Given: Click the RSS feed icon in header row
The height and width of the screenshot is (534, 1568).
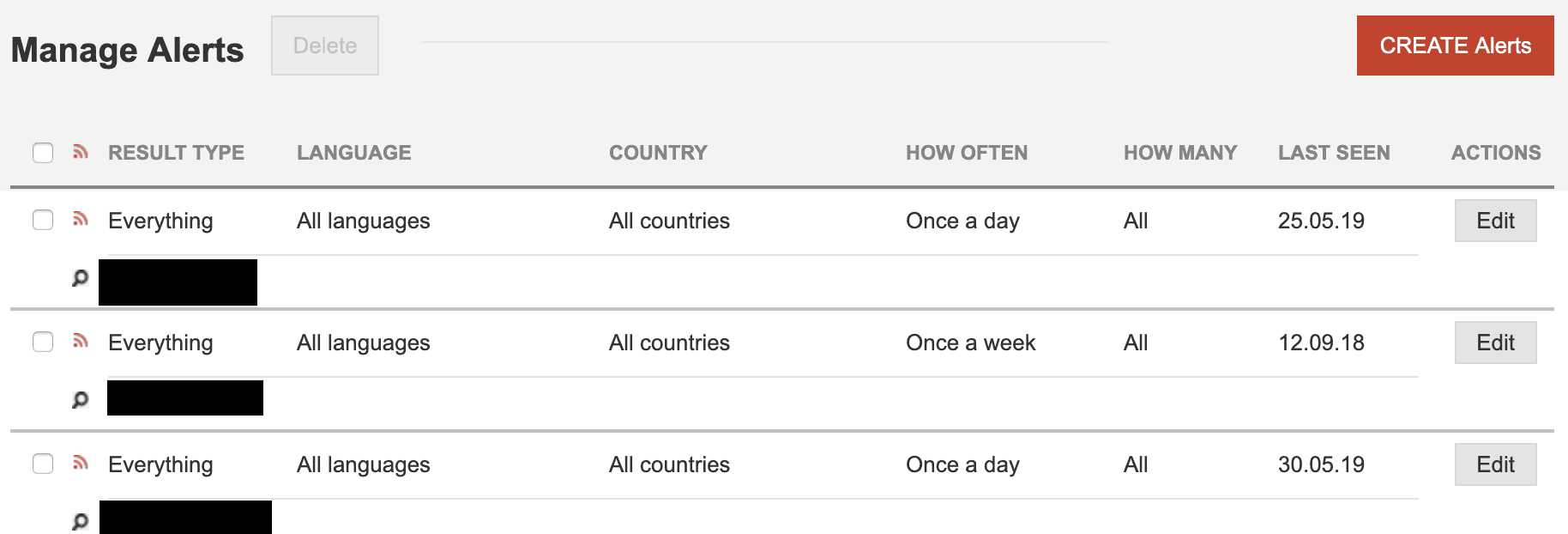Looking at the screenshot, I should (x=81, y=152).
